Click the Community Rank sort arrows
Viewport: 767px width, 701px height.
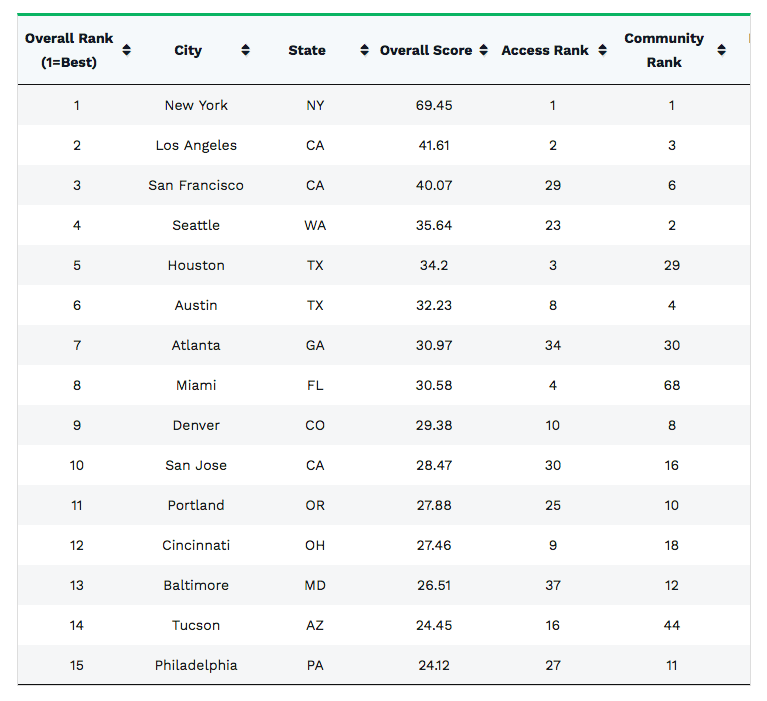[x=721, y=50]
